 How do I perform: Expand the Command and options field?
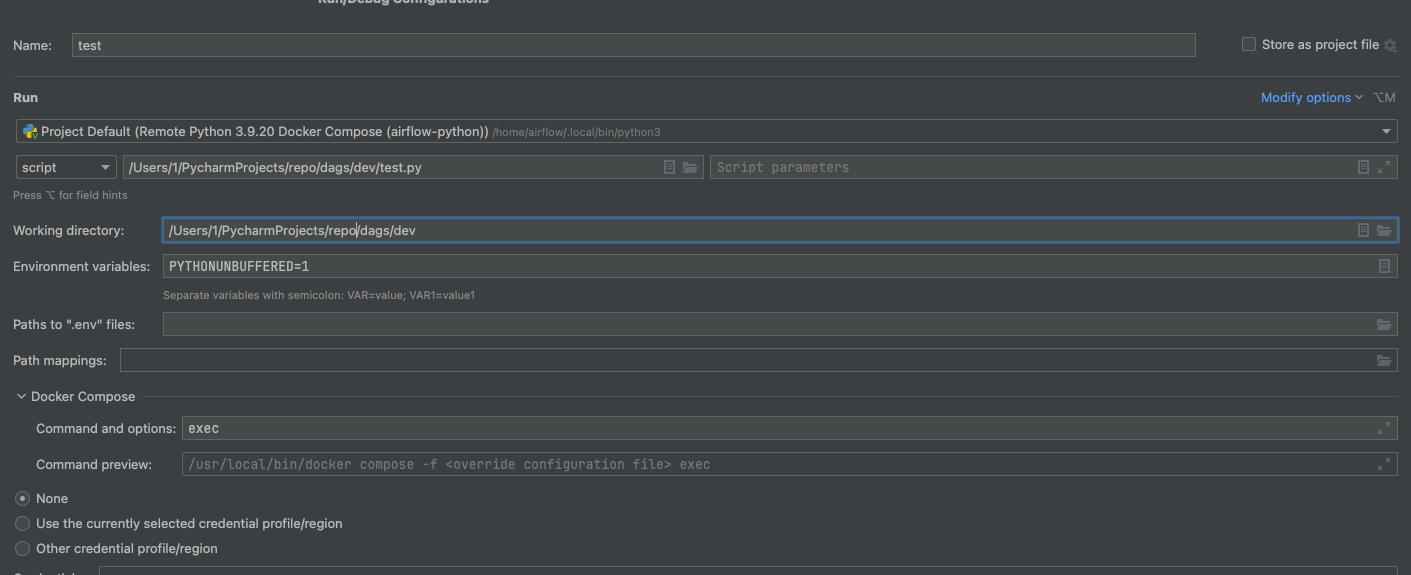click(x=1384, y=429)
